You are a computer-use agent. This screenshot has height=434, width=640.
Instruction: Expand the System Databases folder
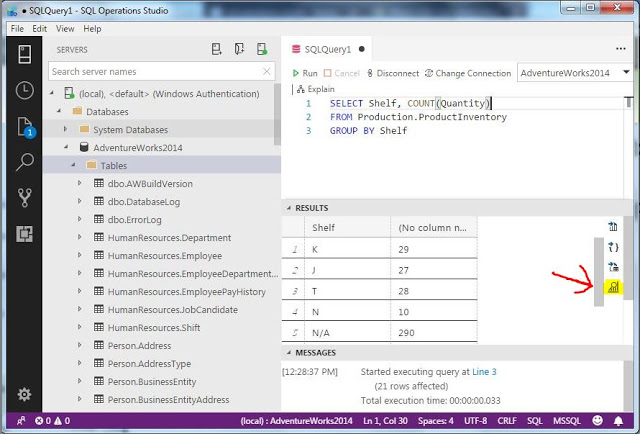click(x=65, y=129)
